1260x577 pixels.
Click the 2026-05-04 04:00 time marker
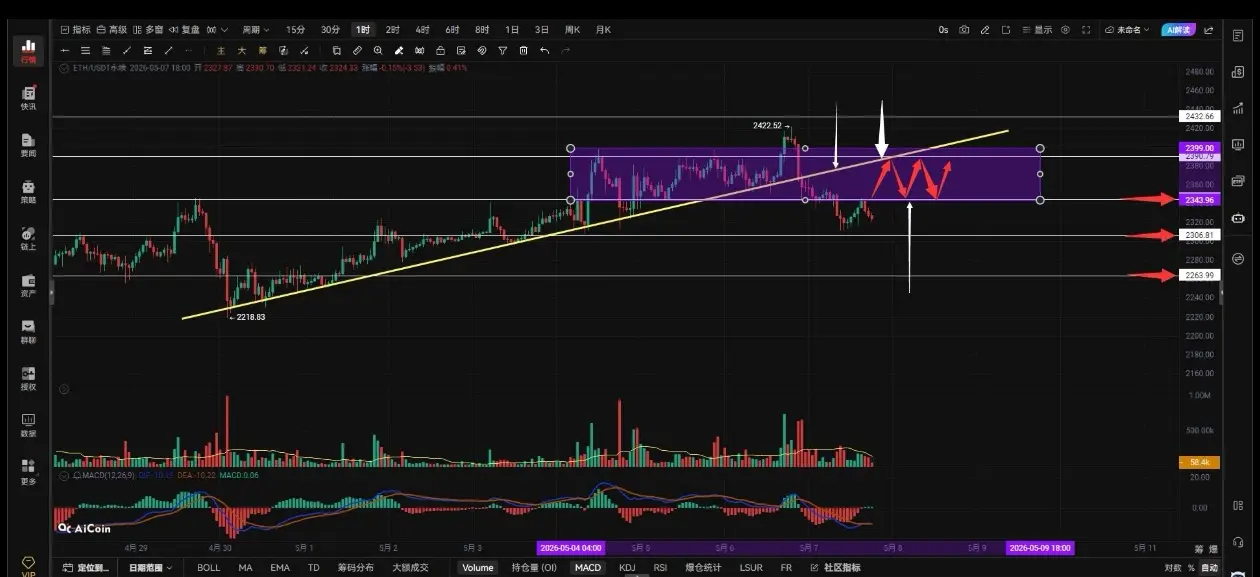click(x=572, y=548)
